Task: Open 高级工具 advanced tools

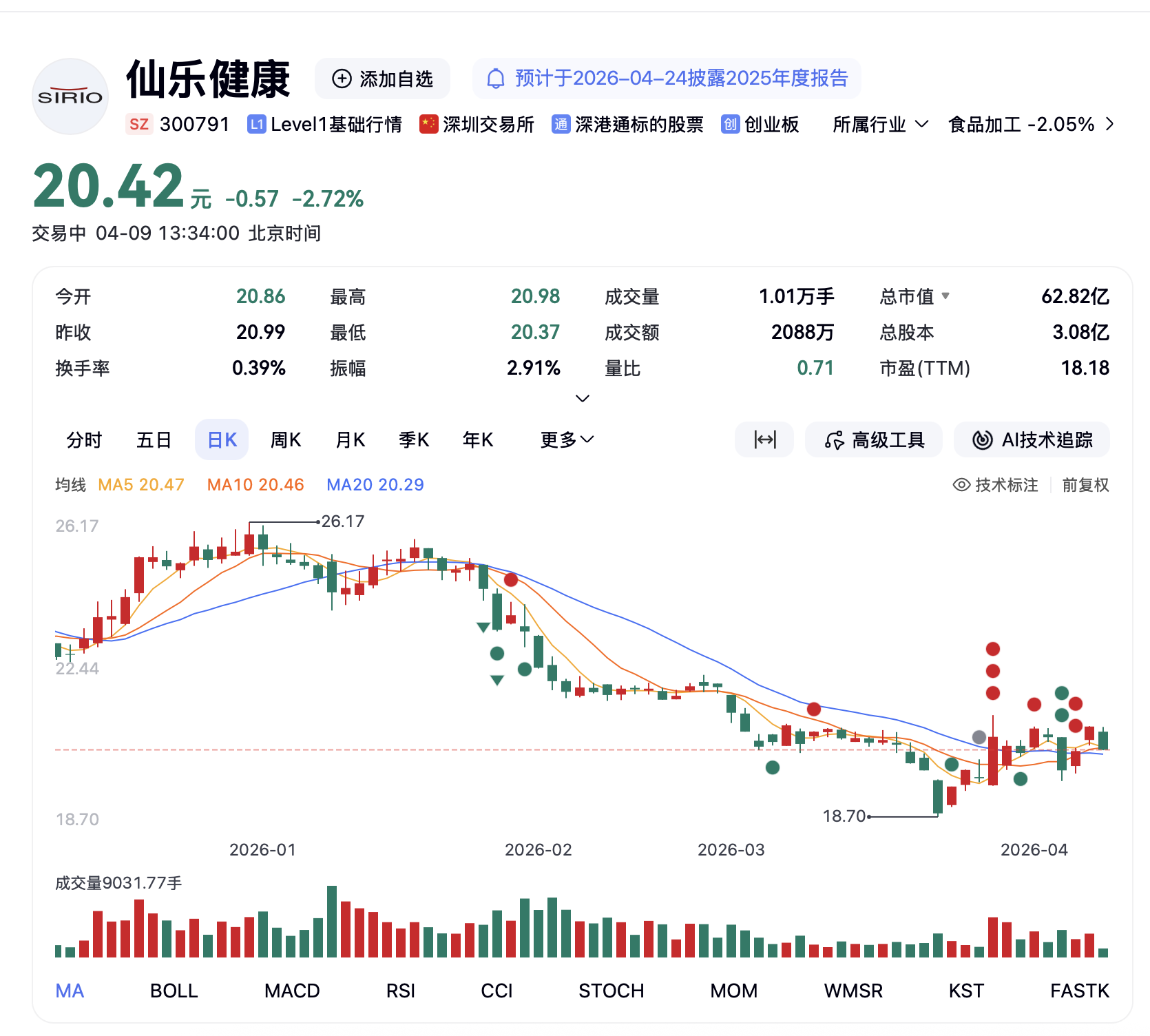Action: [874, 439]
